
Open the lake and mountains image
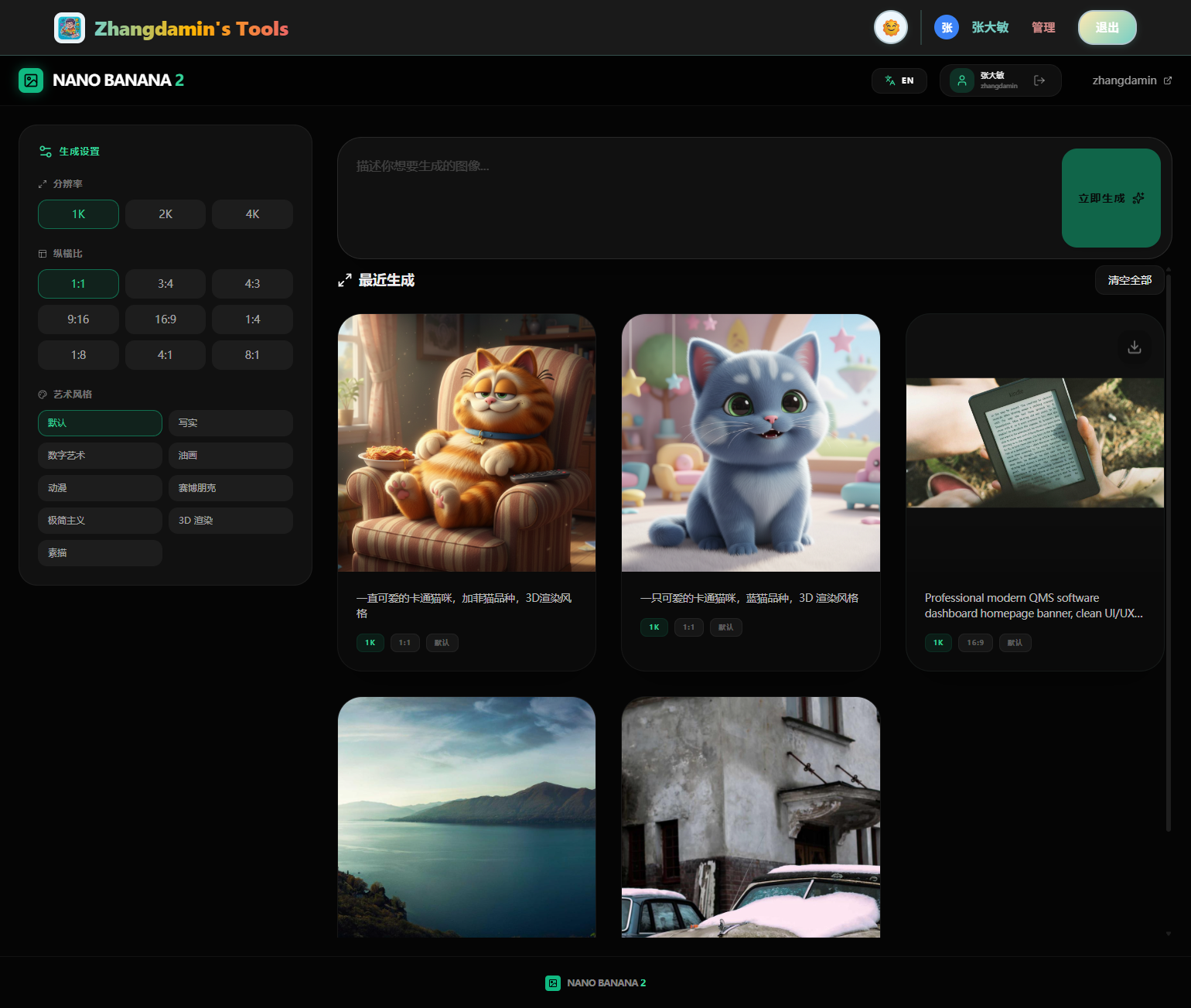point(467,817)
